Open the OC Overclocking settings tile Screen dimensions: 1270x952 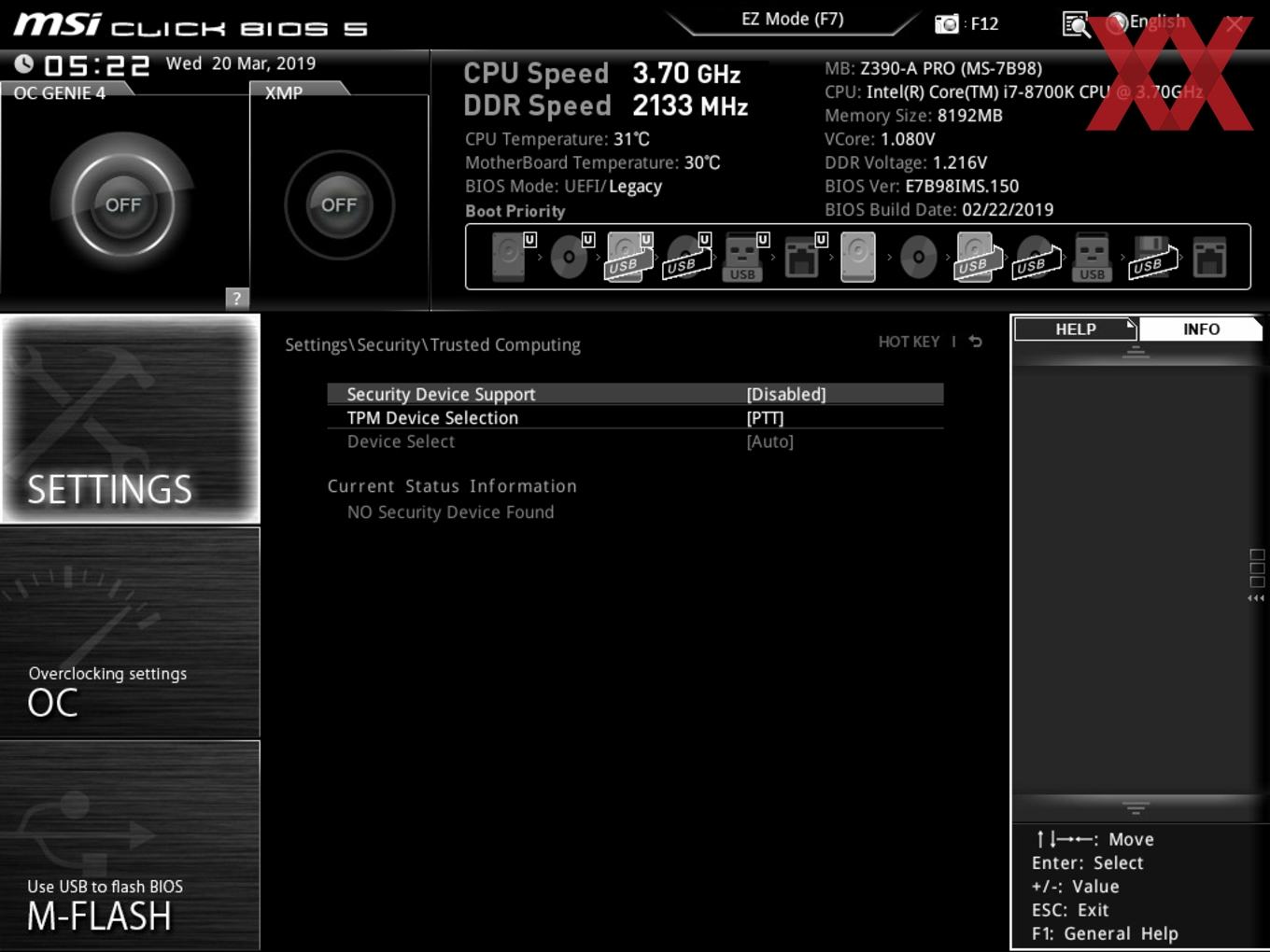tap(130, 633)
